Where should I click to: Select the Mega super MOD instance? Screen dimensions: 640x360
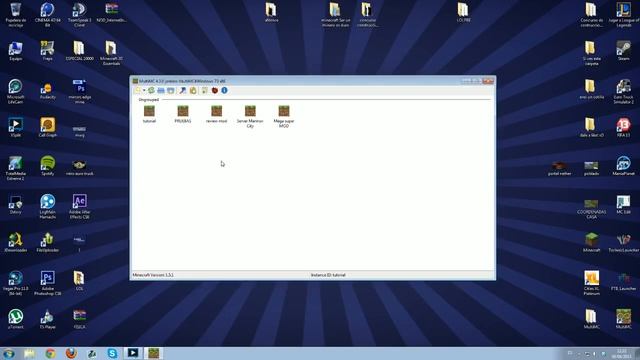[284, 116]
